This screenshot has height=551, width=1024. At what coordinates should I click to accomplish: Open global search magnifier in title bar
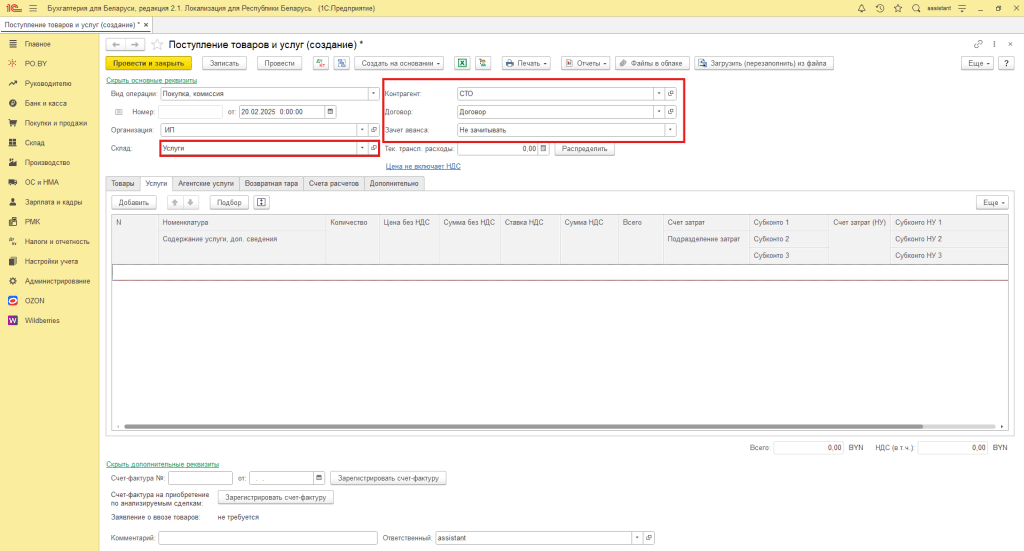click(x=916, y=8)
